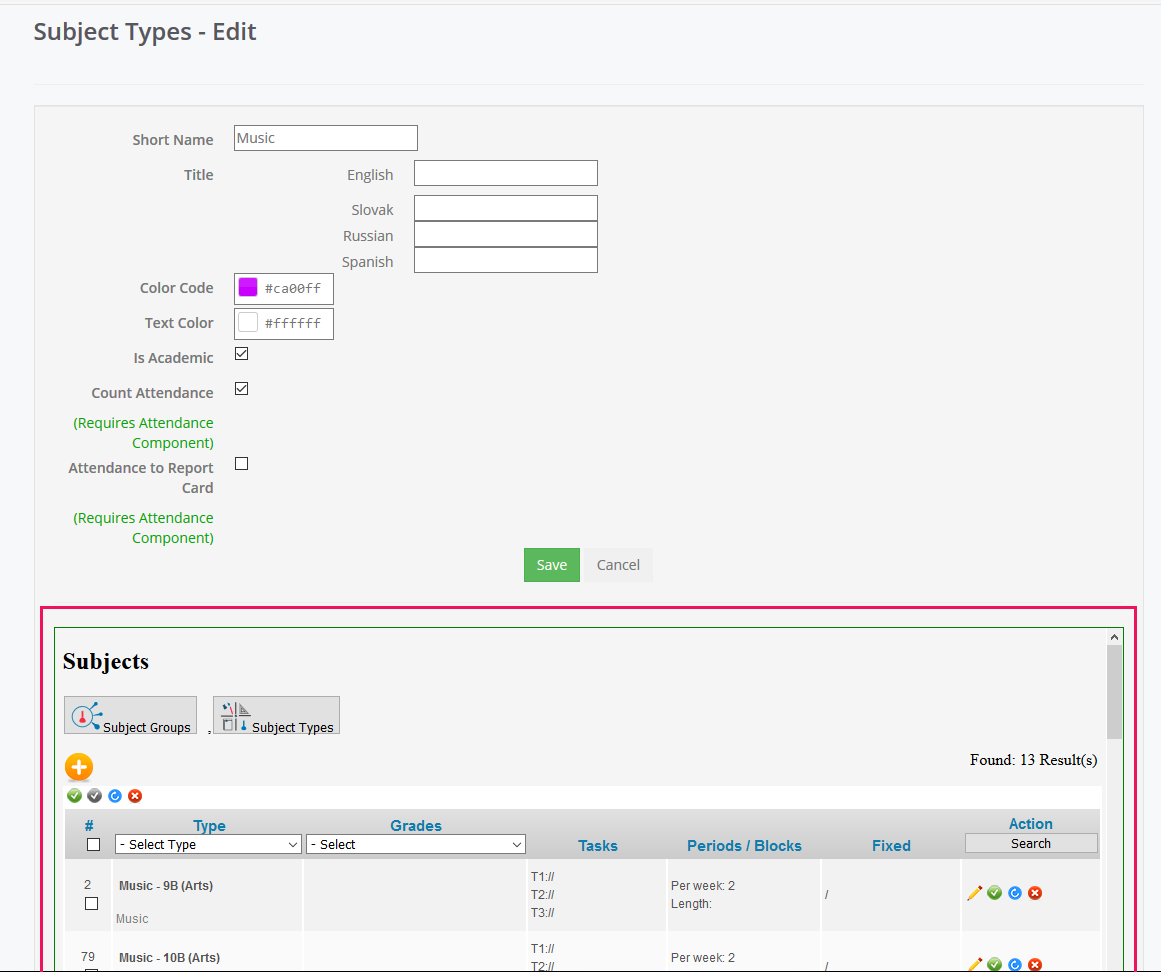Screen dimensions: 1161x972
Task: Click the Slovak title input field
Action: coord(506,208)
